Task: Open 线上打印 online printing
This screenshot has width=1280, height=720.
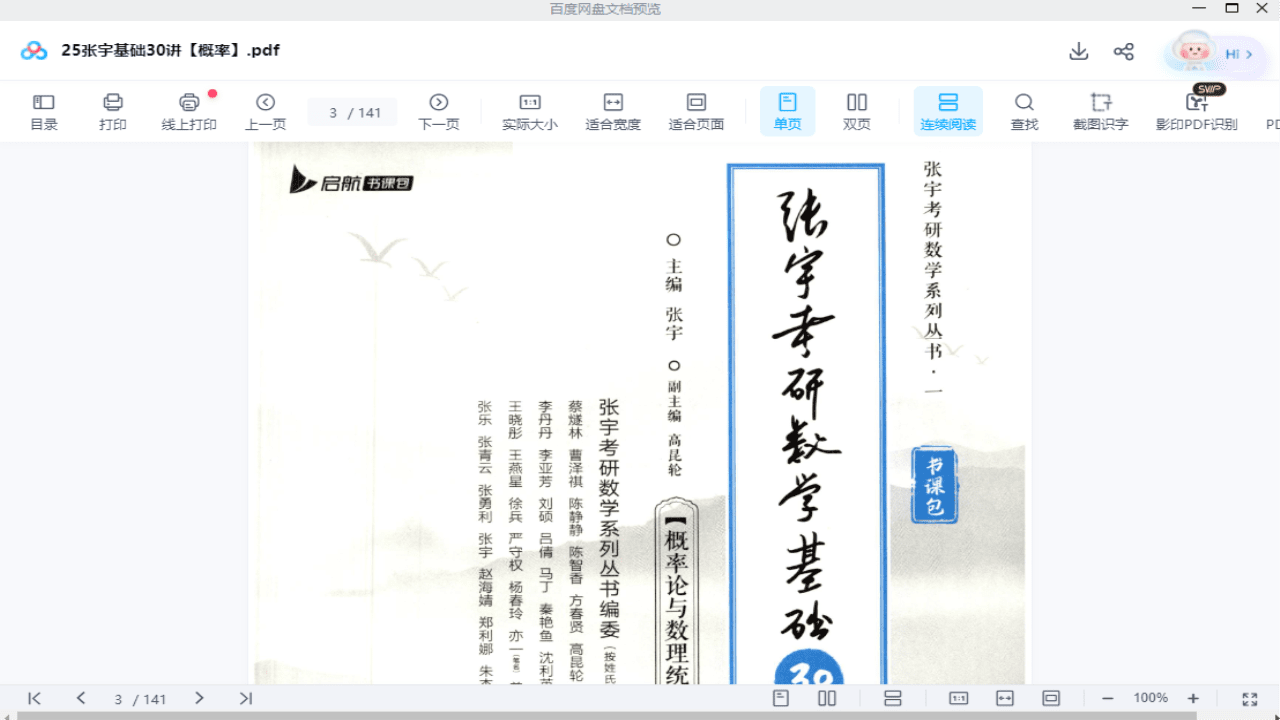Action: 189,111
